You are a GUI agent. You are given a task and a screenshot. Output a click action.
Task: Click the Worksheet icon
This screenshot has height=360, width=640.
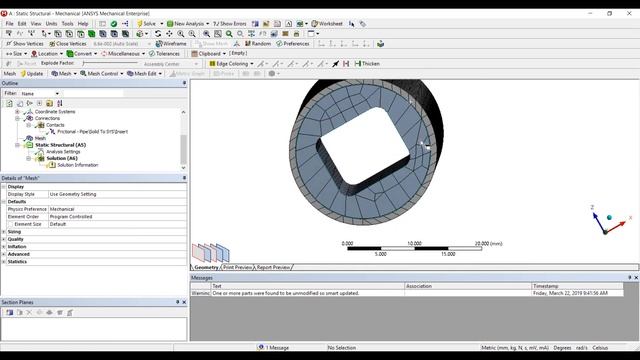coord(314,24)
